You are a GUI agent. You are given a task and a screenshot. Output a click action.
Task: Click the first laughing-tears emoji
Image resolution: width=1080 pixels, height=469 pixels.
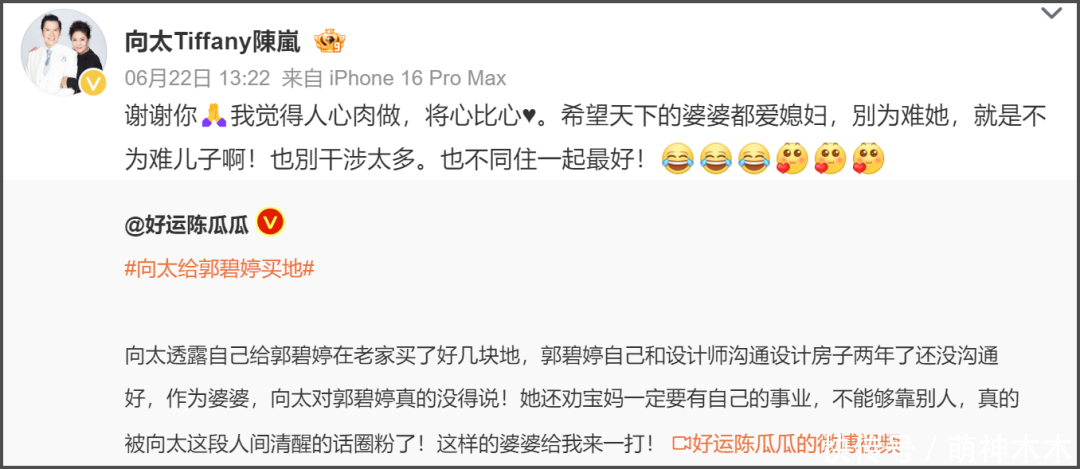coord(676,160)
